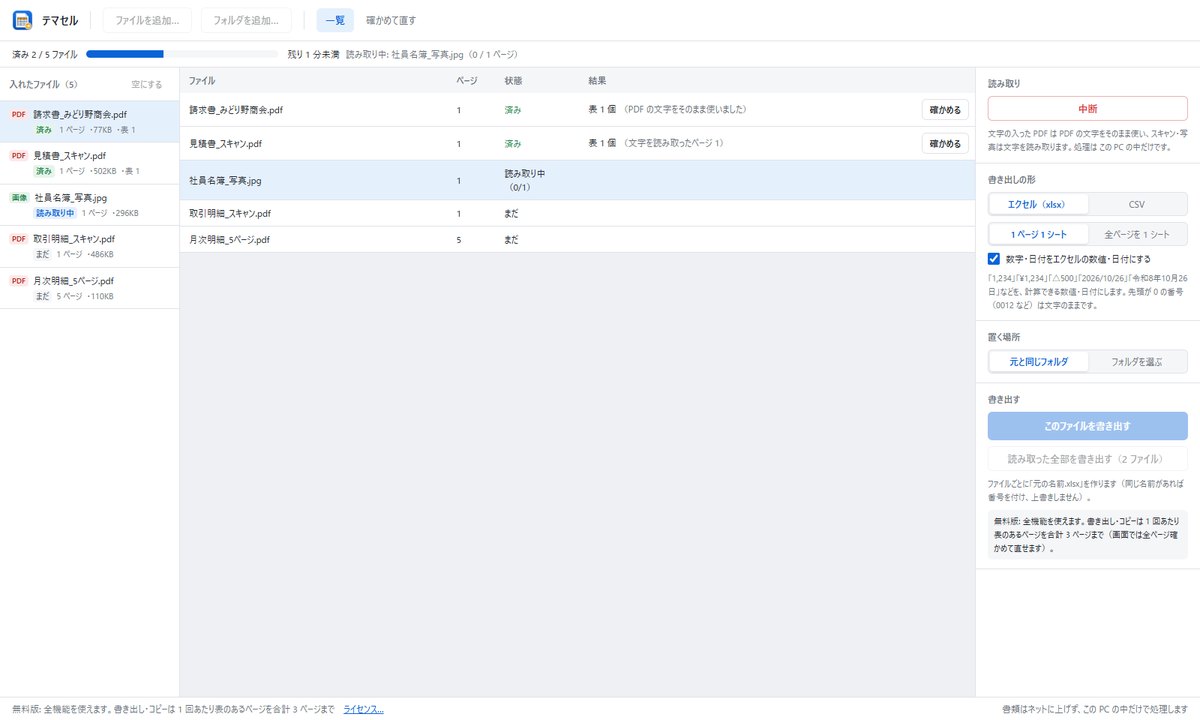Click the PDF badge beside 見積書_スキャン.pdf in 入れたファイル
This screenshot has height=720, width=1200.
pyautogui.click(x=19, y=156)
